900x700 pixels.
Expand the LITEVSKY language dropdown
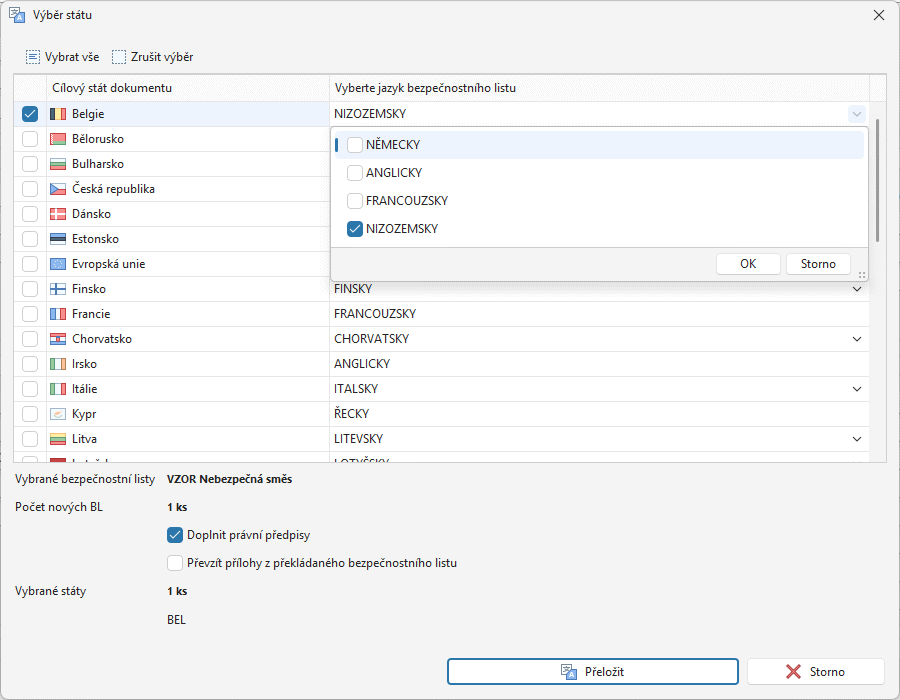pyautogui.click(x=856, y=439)
